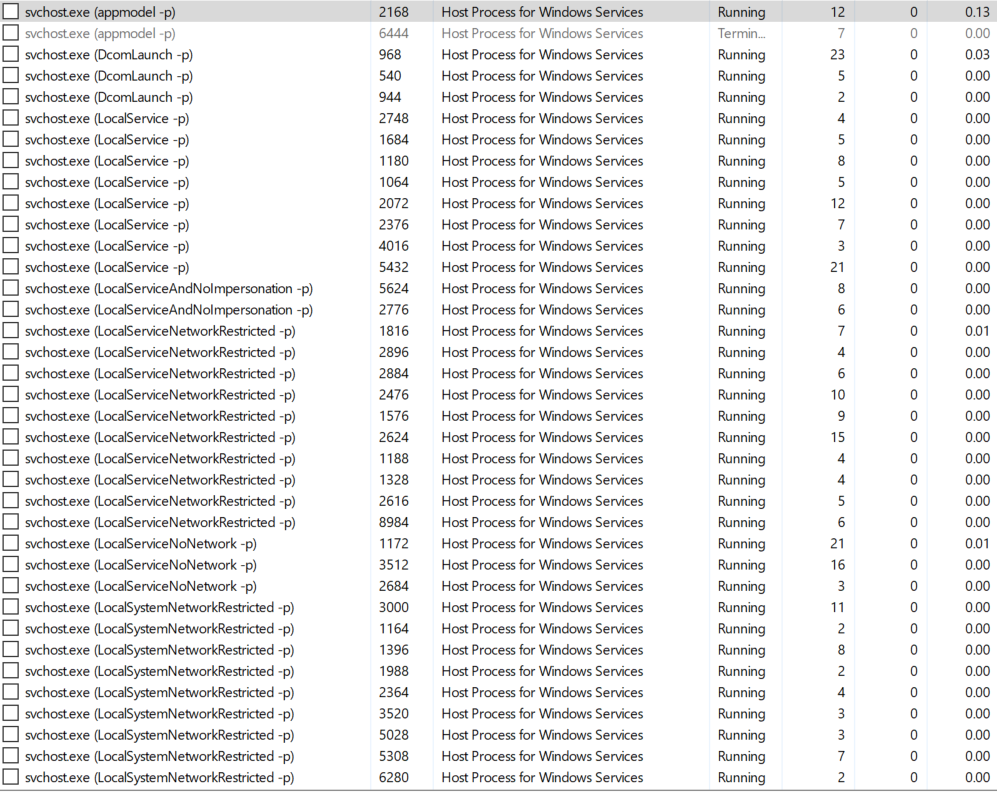Check the LocalService process with PID 2748
Screen dimensions: 997x792
pyautogui.click(x=10, y=118)
